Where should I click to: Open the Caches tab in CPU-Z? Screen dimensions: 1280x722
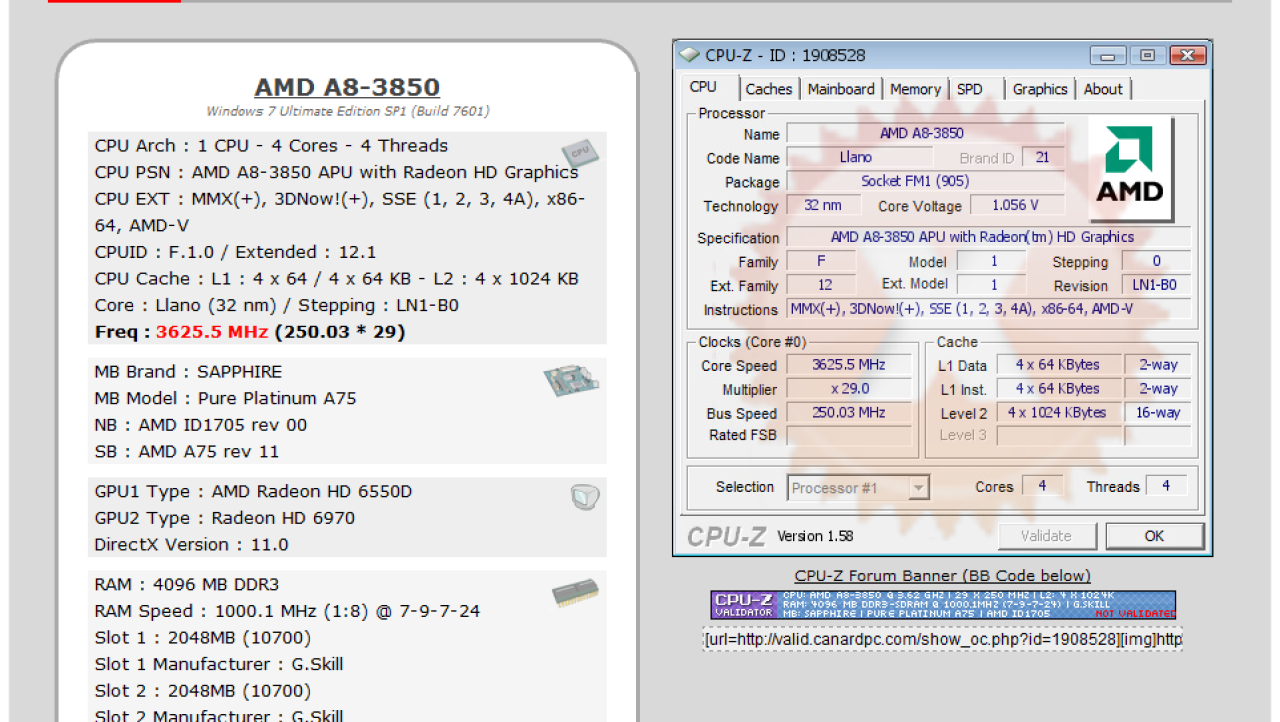coord(768,89)
